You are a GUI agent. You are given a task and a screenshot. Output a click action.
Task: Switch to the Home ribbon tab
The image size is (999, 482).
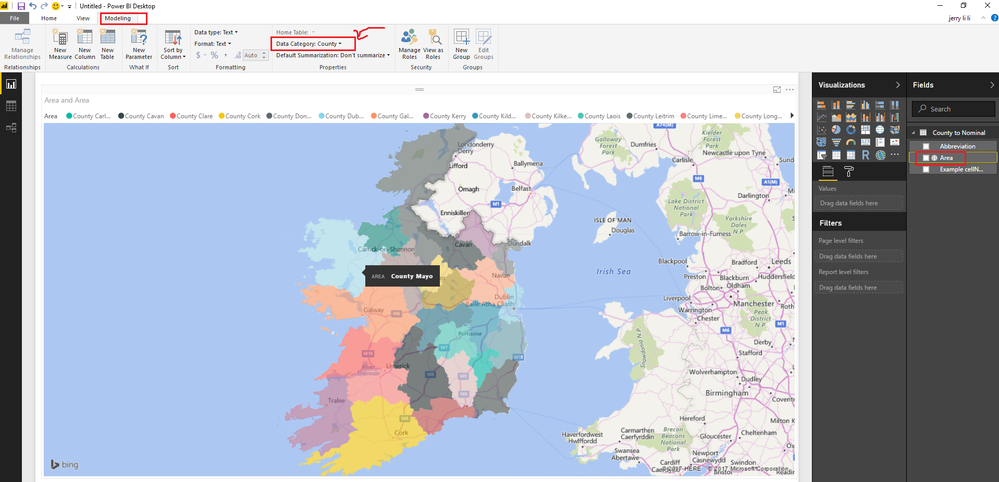pos(49,18)
